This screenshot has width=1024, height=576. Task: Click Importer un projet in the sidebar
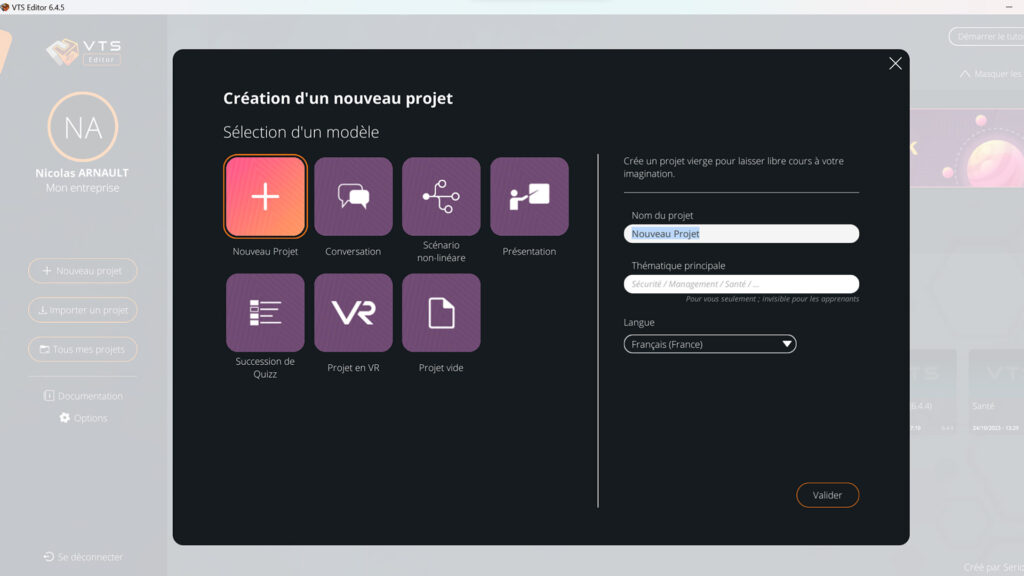click(82, 310)
